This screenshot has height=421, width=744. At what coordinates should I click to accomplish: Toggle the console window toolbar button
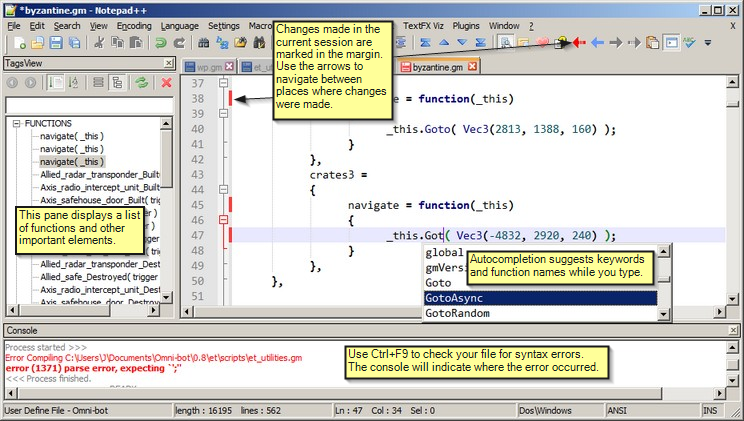(671, 43)
